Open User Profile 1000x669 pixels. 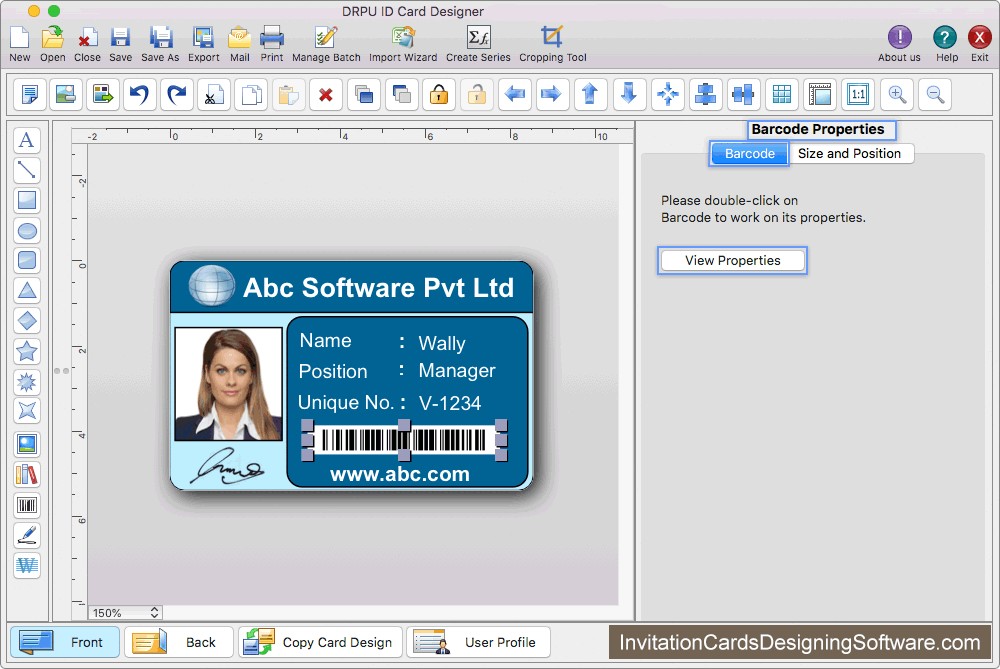click(x=478, y=642)
